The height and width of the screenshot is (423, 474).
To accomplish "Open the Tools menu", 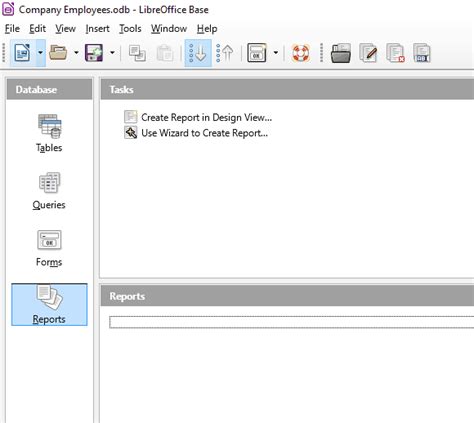I will tap(130, 29).
